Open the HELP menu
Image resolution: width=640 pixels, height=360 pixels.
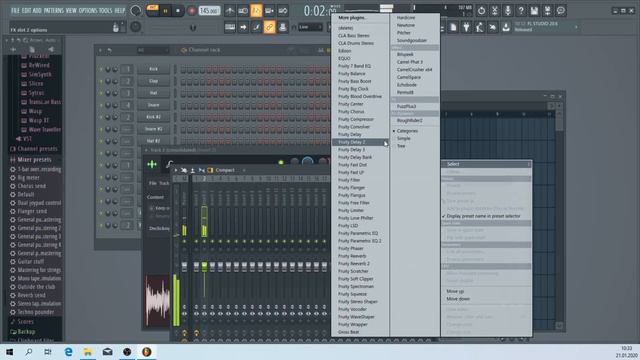120,11
